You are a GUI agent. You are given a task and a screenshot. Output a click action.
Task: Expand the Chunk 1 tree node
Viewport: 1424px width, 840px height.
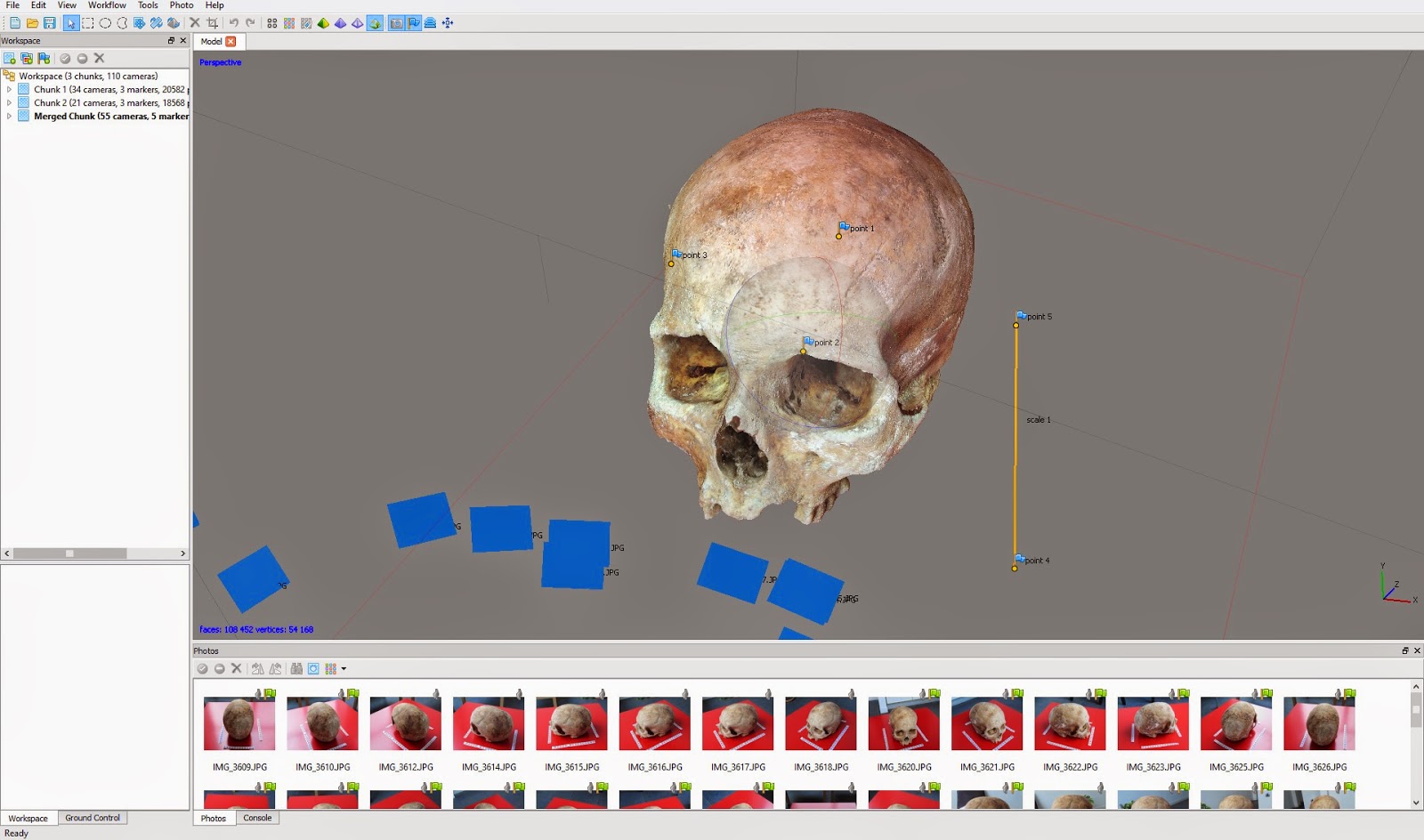9,90
